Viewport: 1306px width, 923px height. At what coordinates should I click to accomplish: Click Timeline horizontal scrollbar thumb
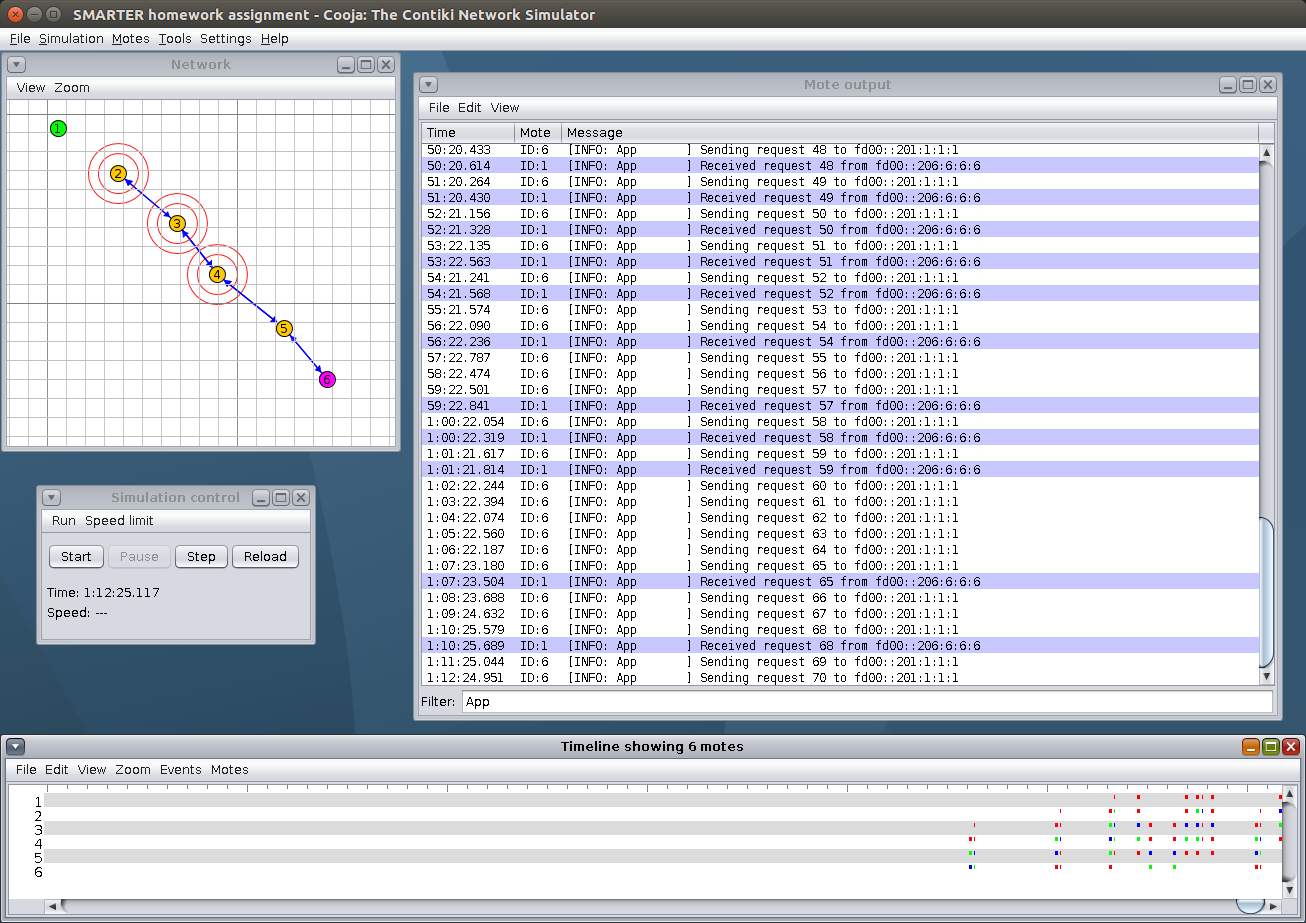(1250, 906)
